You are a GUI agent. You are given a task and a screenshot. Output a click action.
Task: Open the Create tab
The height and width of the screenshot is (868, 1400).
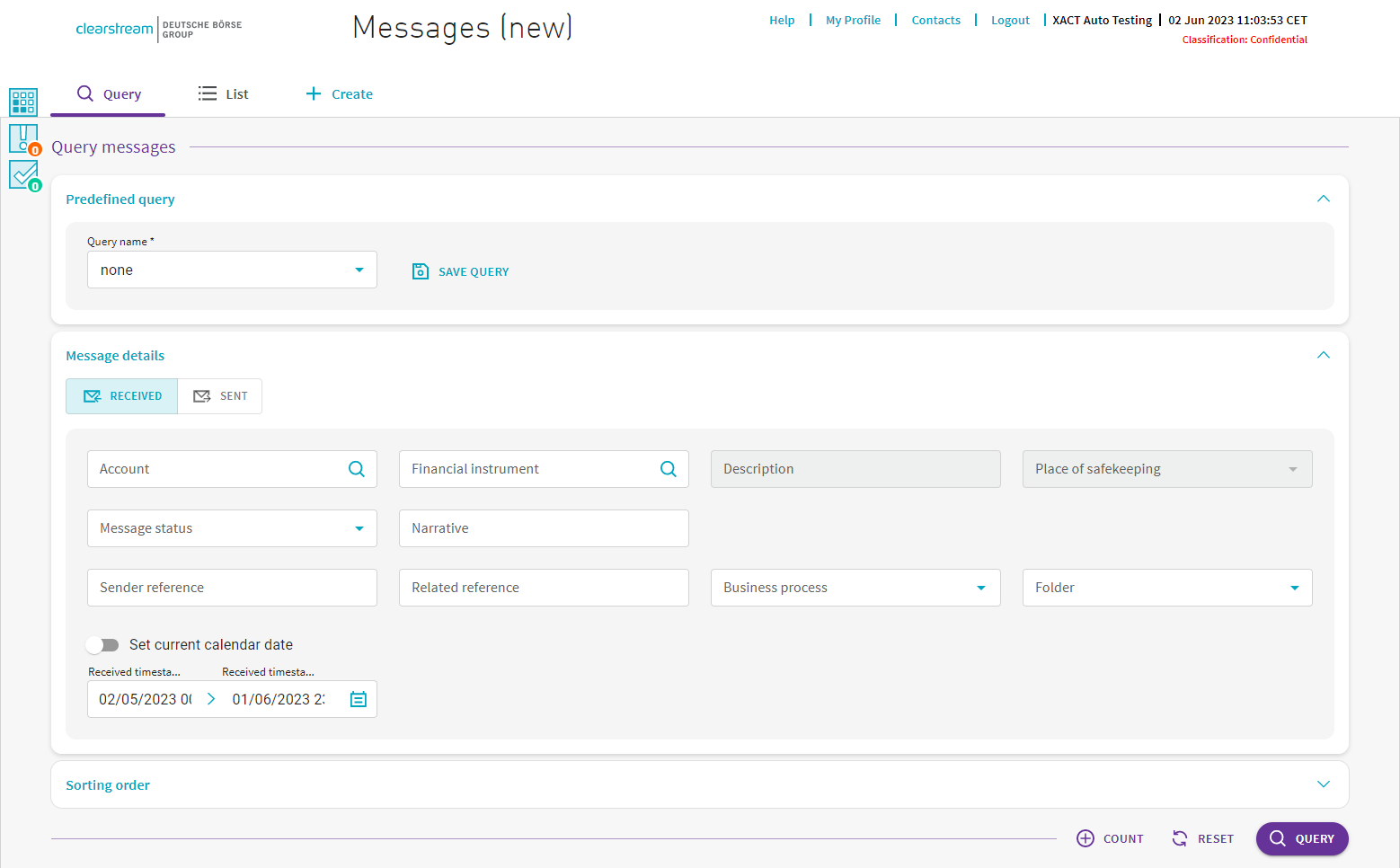click(x=339, y=93)
